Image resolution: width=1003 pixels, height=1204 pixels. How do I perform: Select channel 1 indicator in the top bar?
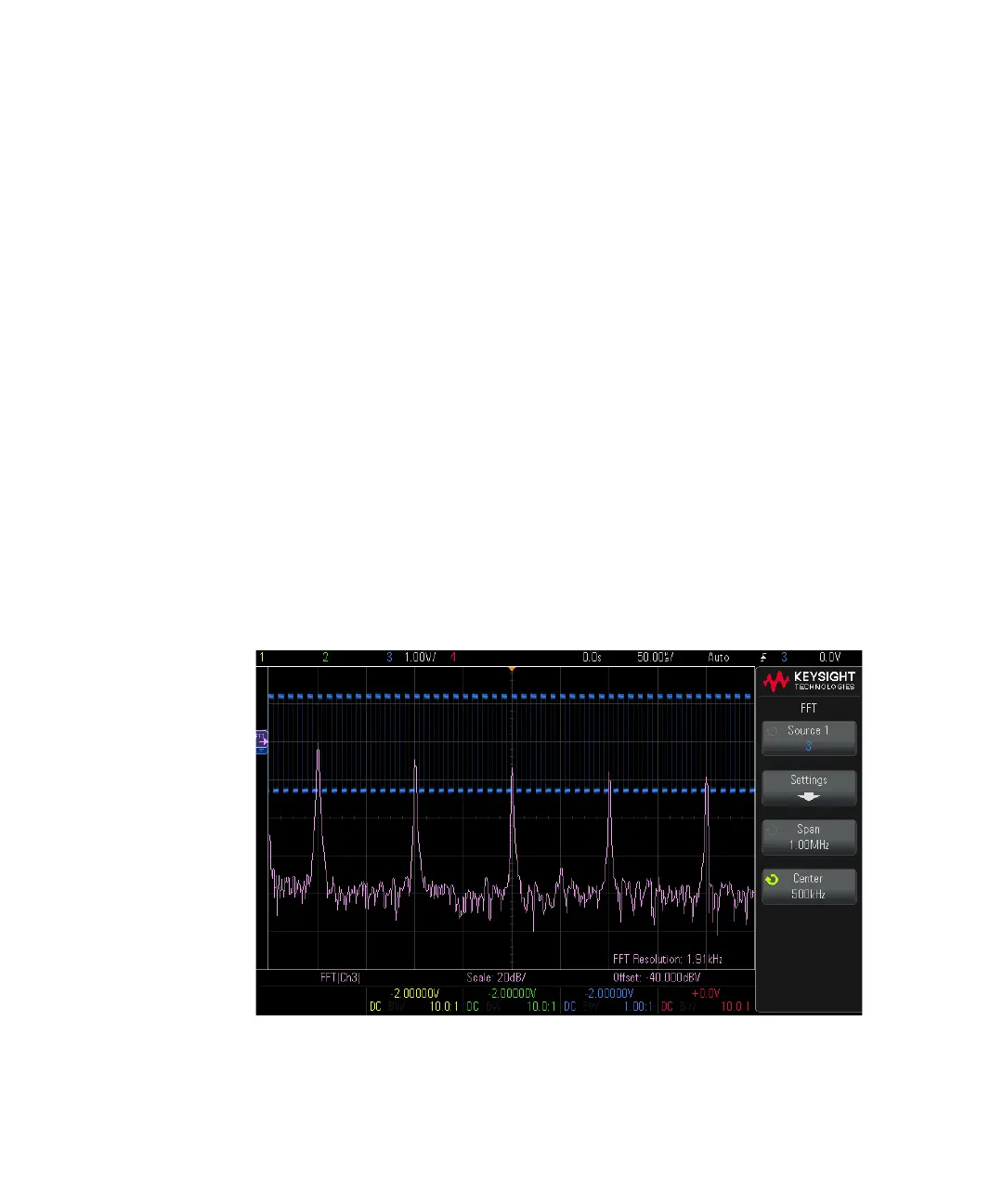pyautogui.click(x=262, y=658)
